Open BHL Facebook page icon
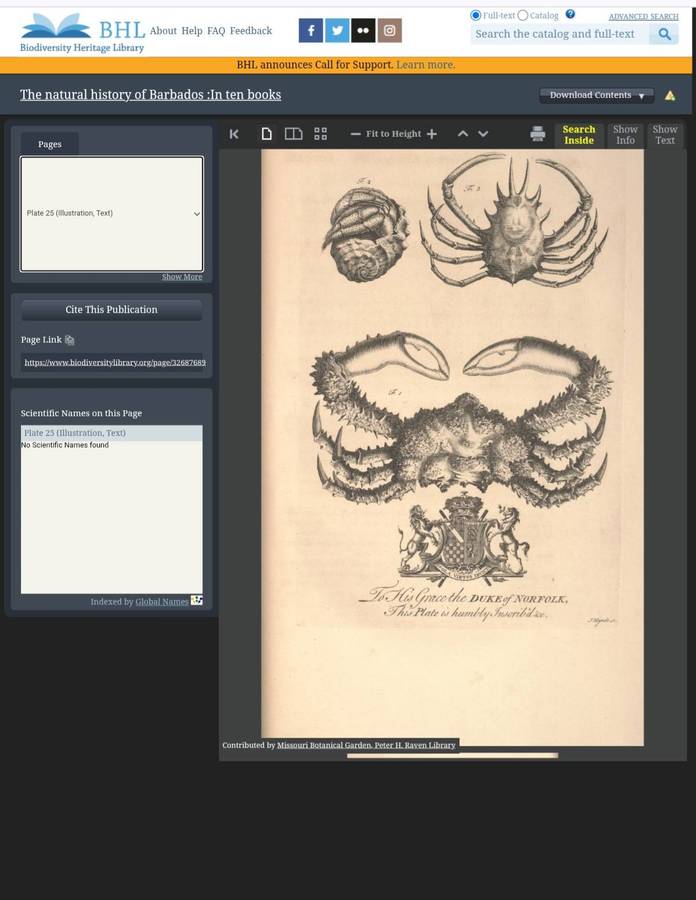The image size is (696, 900). tap(310, 31)
